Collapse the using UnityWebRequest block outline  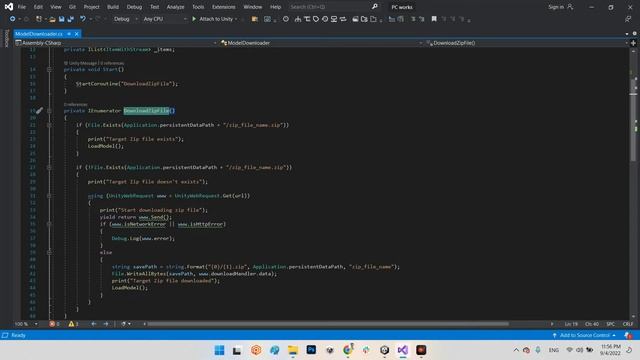point(49,196)
